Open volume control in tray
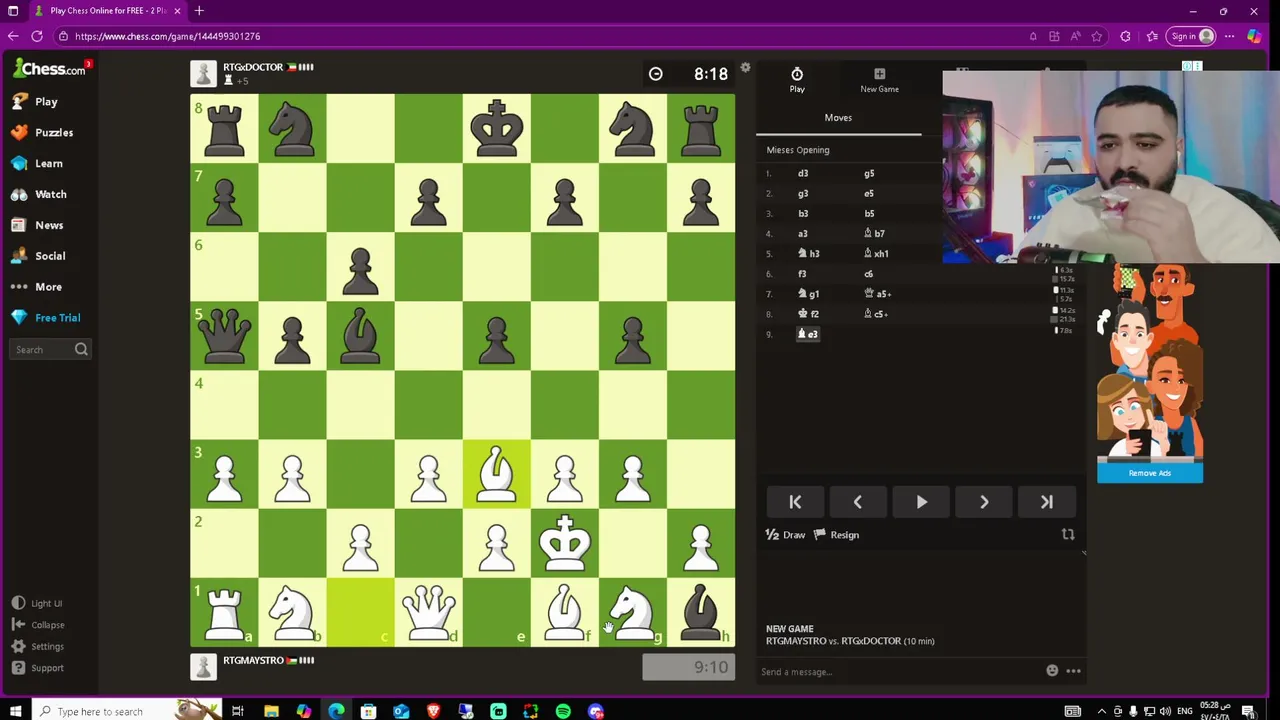Screen dimensions: 1280x720 coord(1165,711)
